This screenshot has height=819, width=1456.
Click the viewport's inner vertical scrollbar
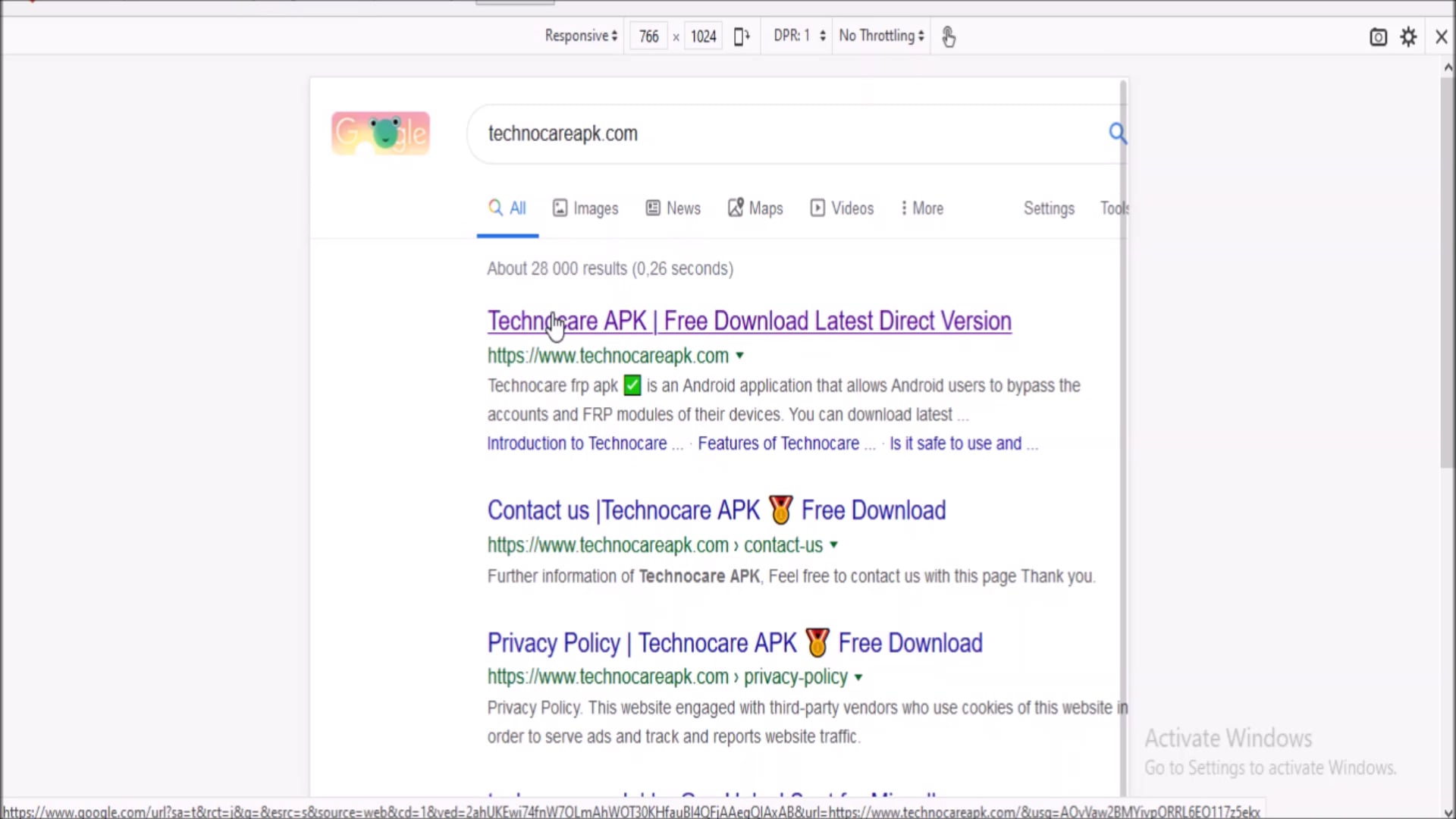pos(1124,436)
